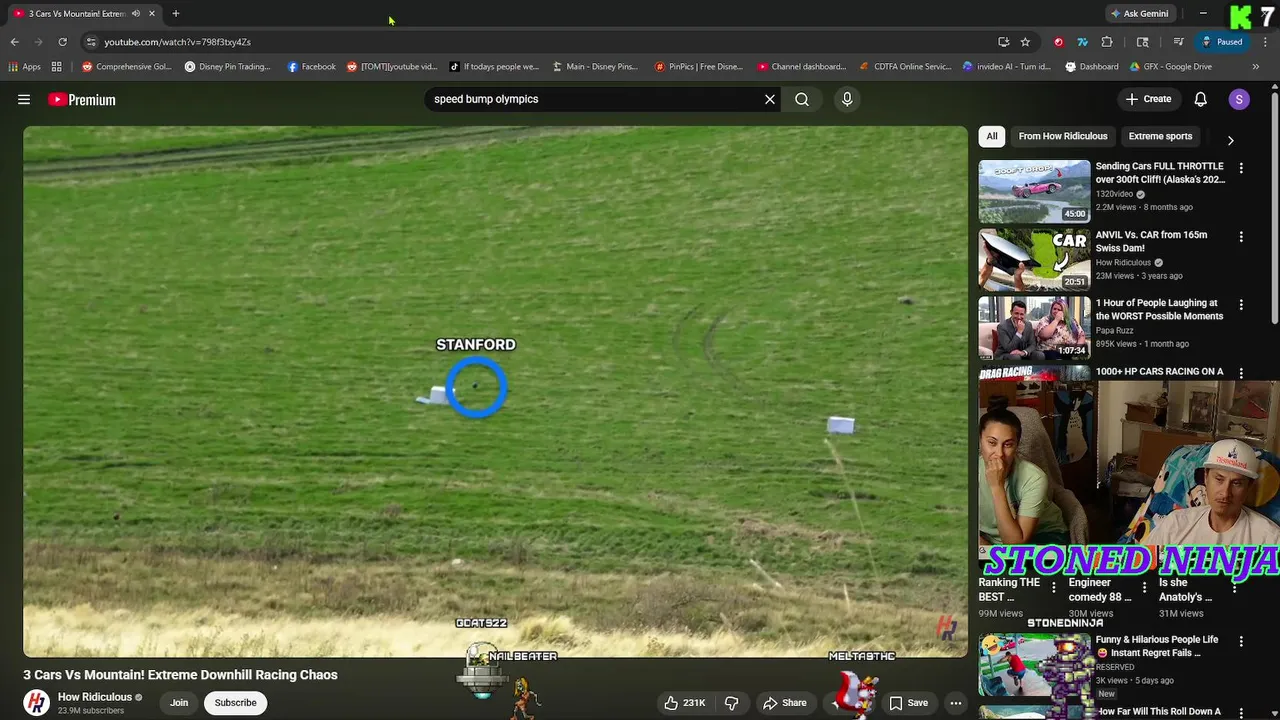Open the tab groups grid icon
This screenshot has width=1280, height=720.
(57, 67)
